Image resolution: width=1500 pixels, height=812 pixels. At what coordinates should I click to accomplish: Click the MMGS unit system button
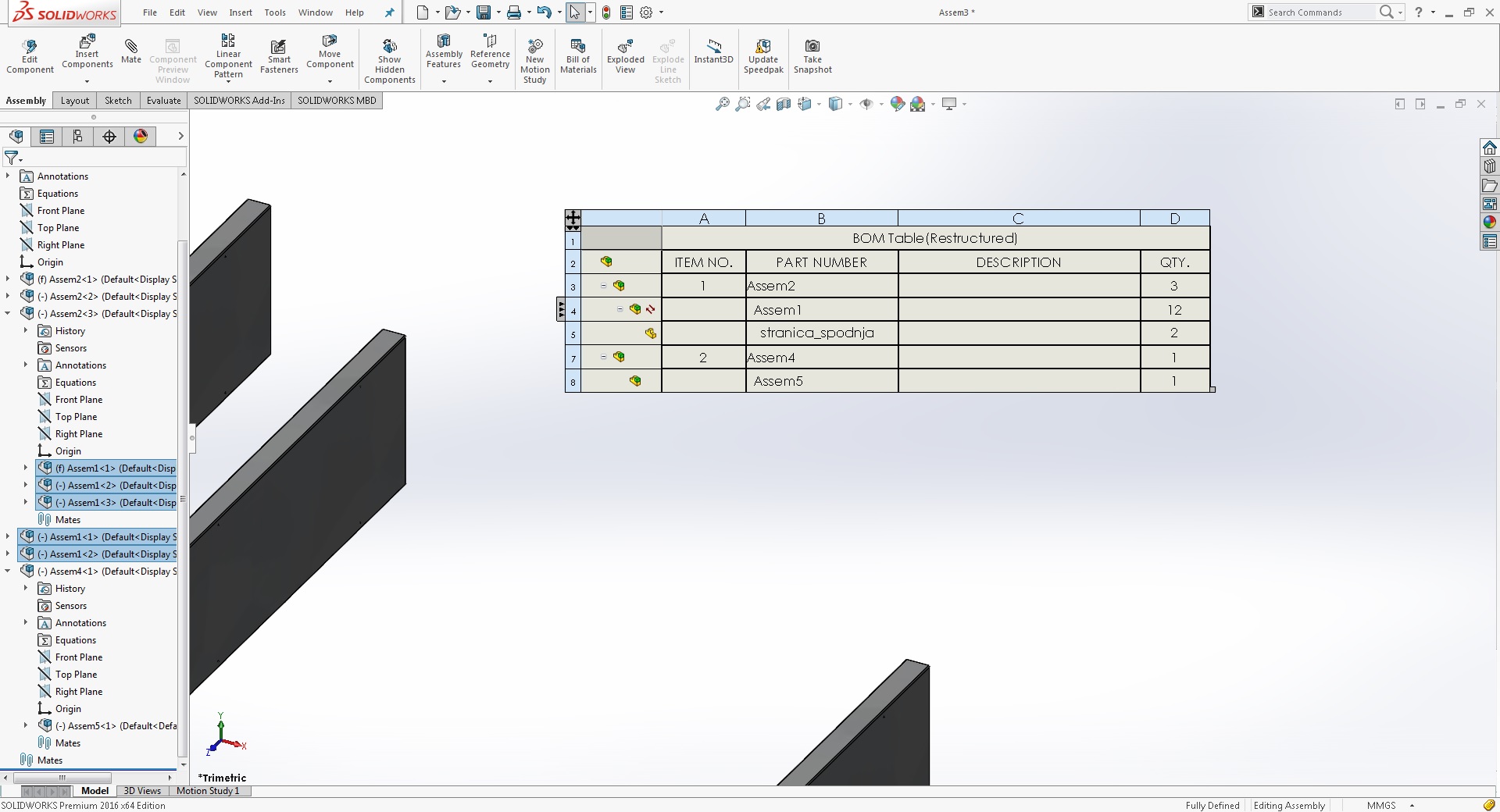pos(1381,806)
